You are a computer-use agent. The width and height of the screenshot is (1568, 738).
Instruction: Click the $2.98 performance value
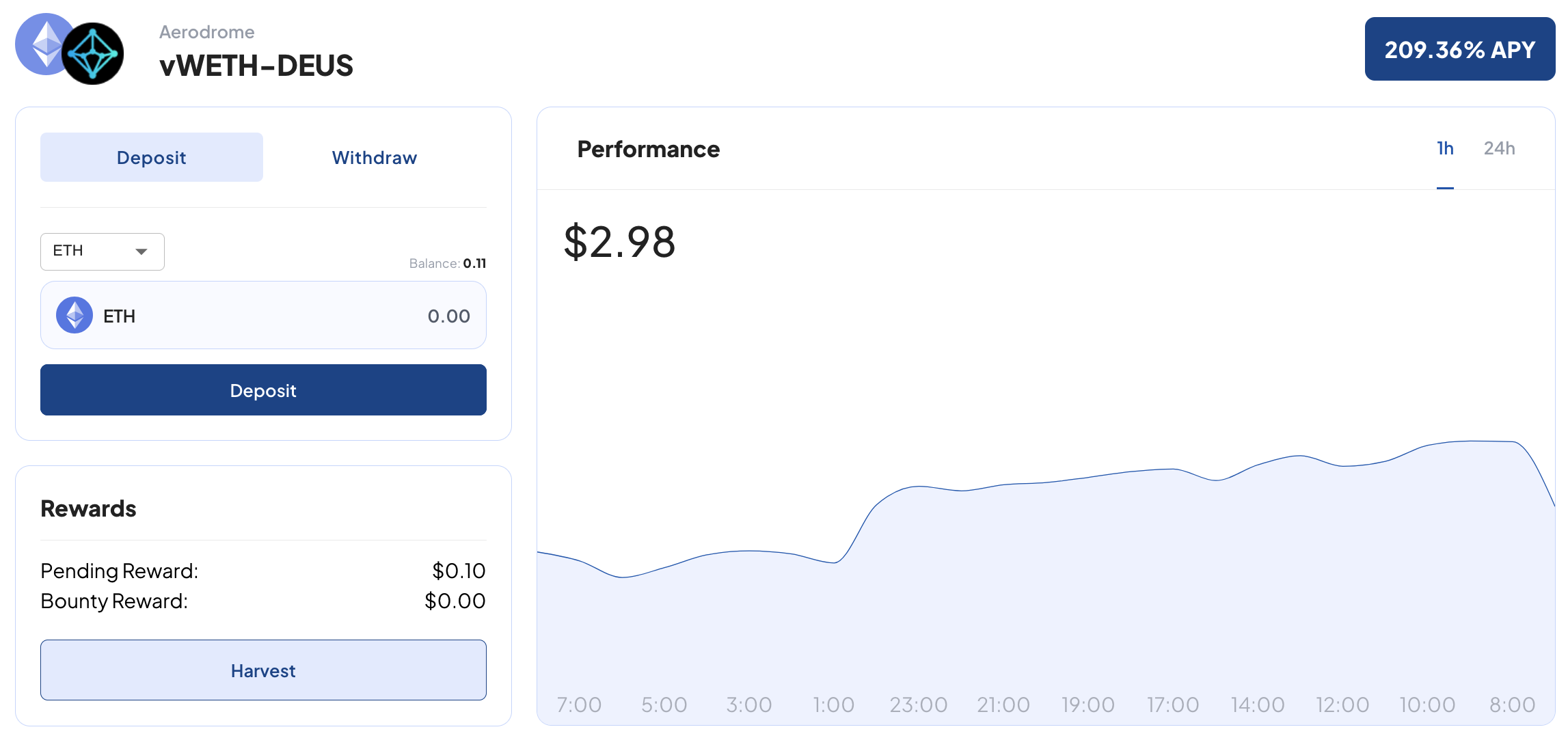[619, 242]
